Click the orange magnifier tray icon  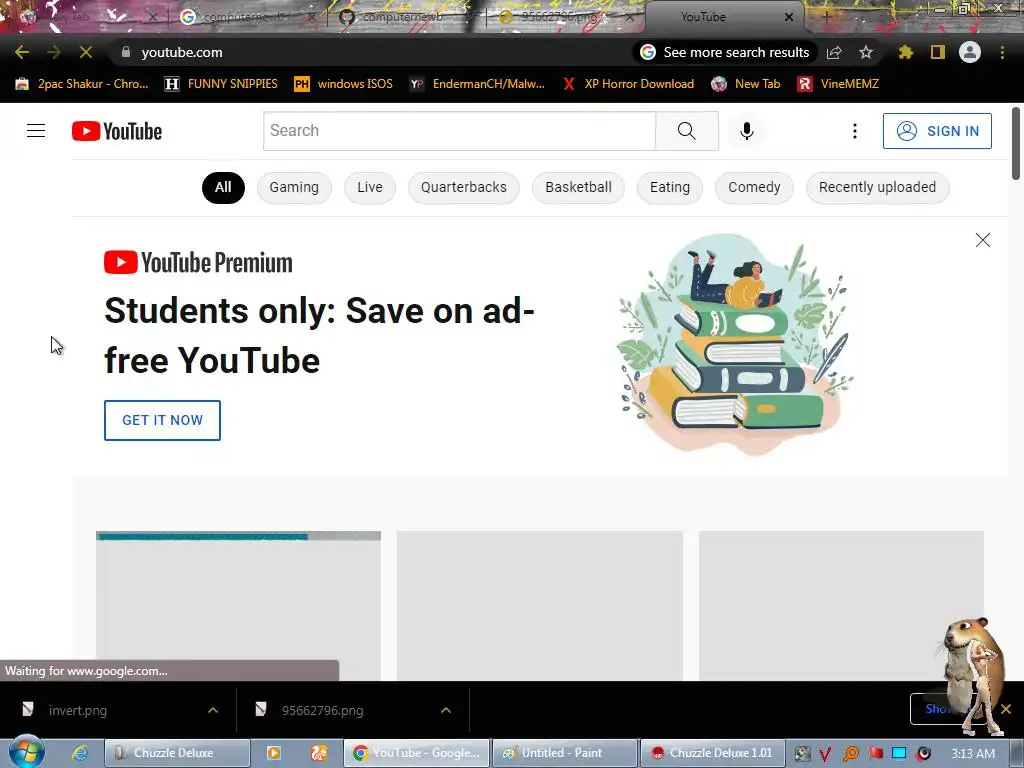point(850,754)
